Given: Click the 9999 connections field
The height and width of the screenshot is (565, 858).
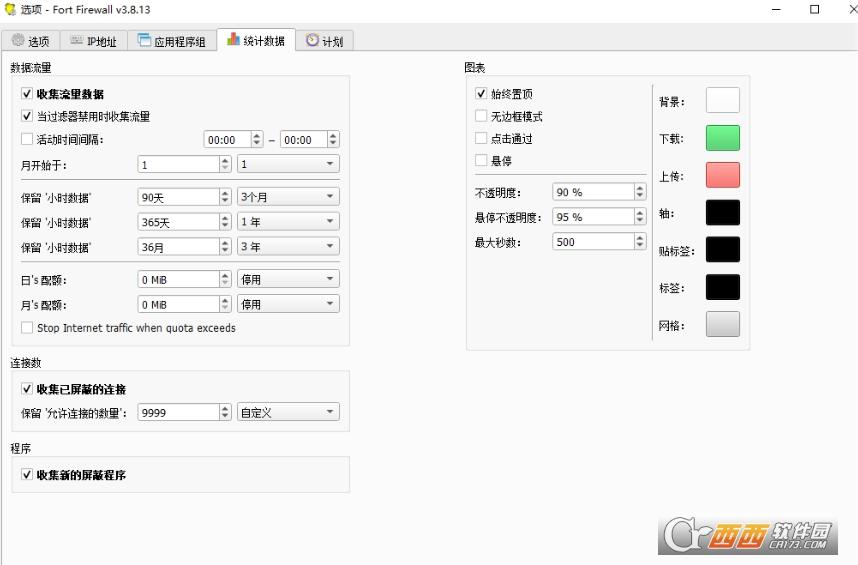Looking at the screenshot, I should pyautogui.click(x=178, y=412).
